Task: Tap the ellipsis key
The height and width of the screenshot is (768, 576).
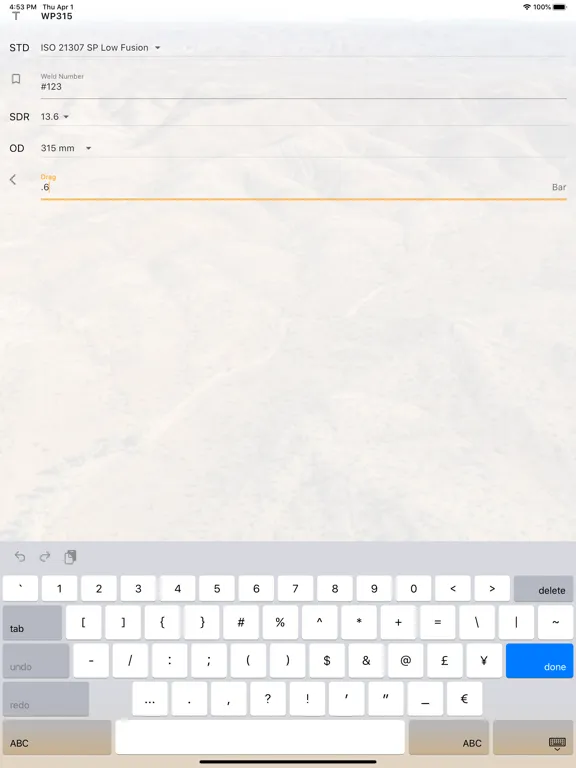Action: coord(150,699)
